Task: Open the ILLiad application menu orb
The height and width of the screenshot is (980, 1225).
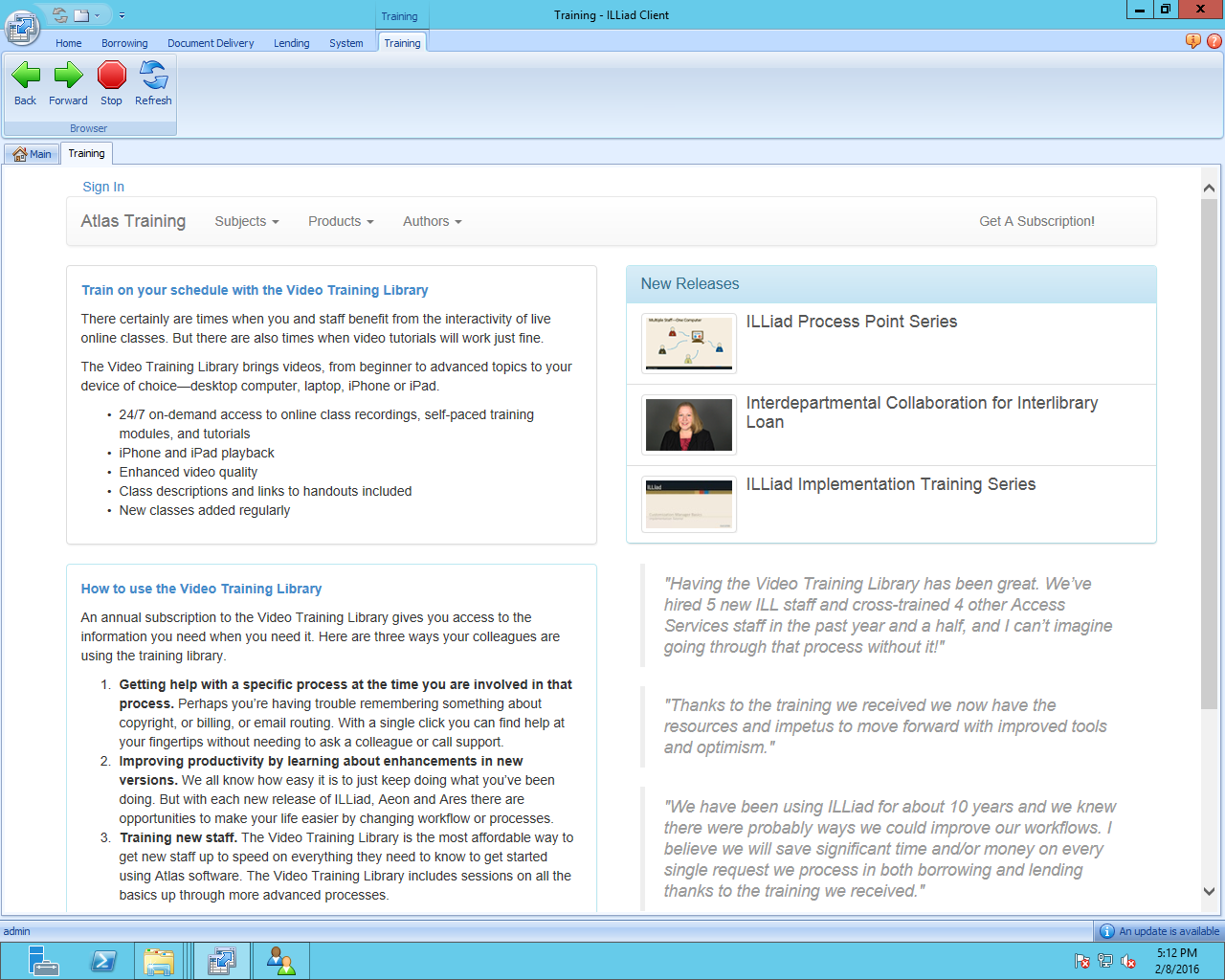Action: [21, 28]
